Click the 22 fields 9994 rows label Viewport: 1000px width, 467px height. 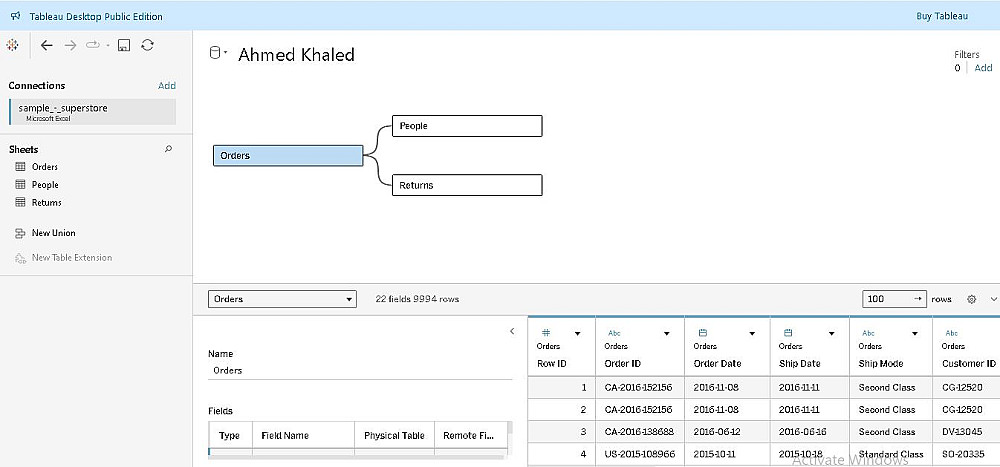coord(418,299)
